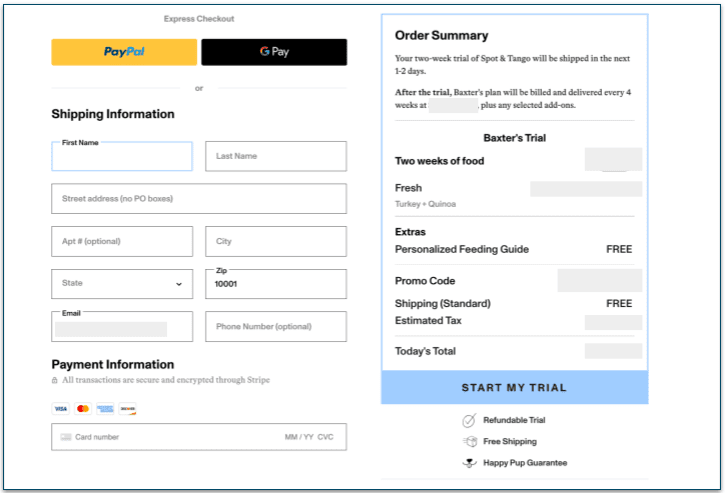Click the Happy Pup Guarantee icon
The height and width of the screenshot is (493, 725).
point(468,463)
